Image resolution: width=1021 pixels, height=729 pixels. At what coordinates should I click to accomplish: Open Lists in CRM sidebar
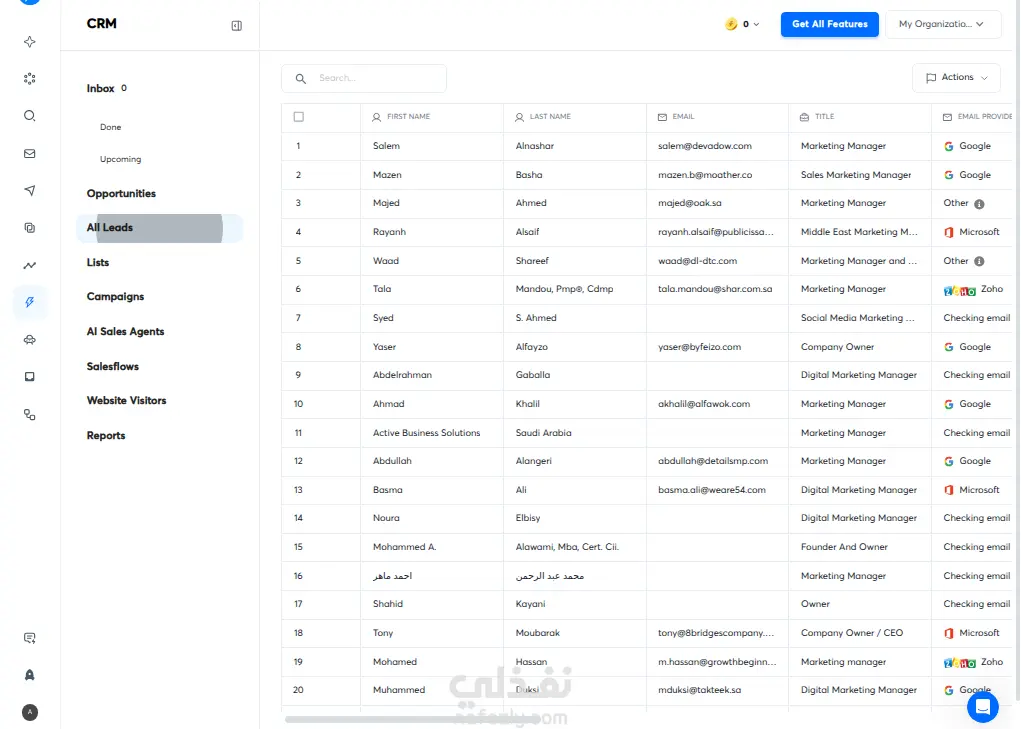(98, 262)
